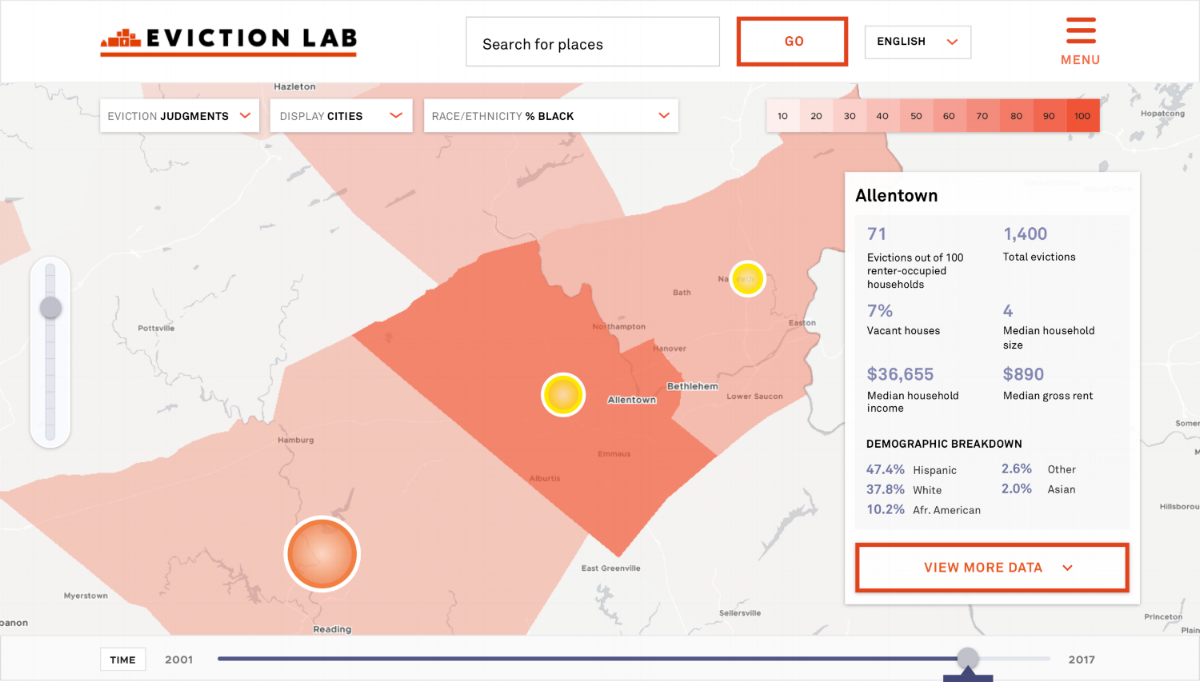Screen dimensions: 1200x682
Task: Select legend swatch 10
Action: pos(783,116)
